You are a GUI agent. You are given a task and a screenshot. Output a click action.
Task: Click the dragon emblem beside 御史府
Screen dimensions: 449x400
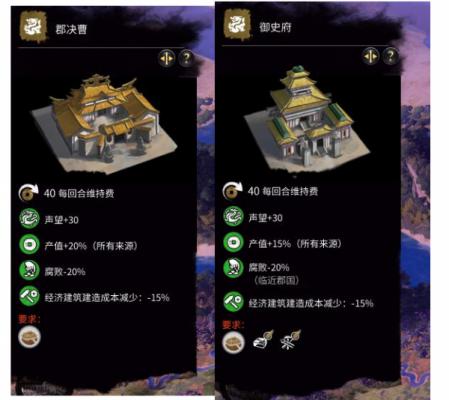pyautogui.click(x=237, y=24)
